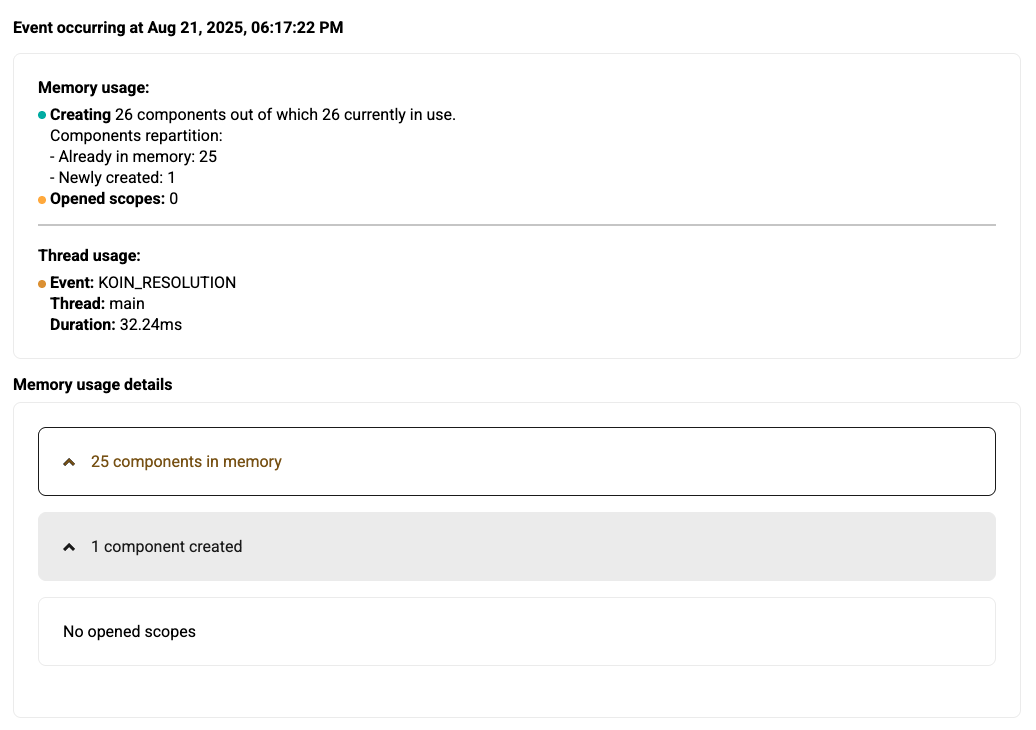Viewport: 1036px width, 730px height.
Task: Click the Opened scopes: 0 text
Action: (114, 199)
